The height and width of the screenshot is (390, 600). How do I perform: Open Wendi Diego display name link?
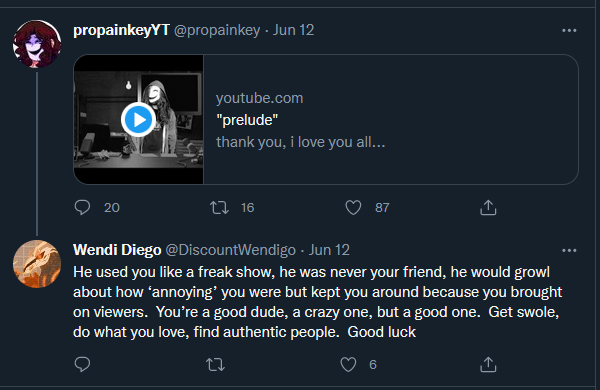[x=117, y=250]
